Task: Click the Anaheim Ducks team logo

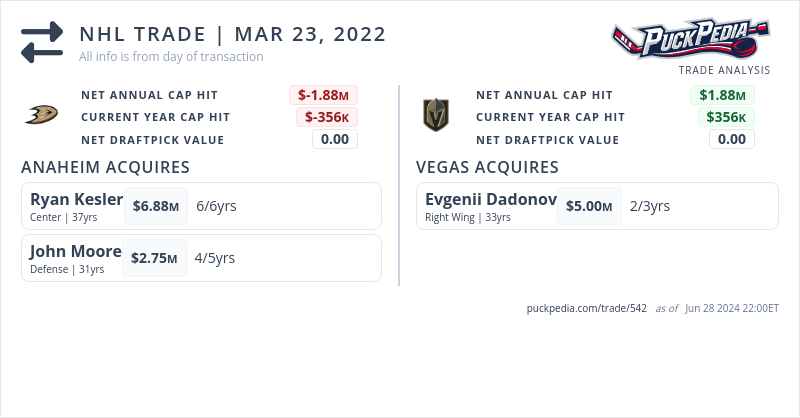Action: click(x=41, y=116)
